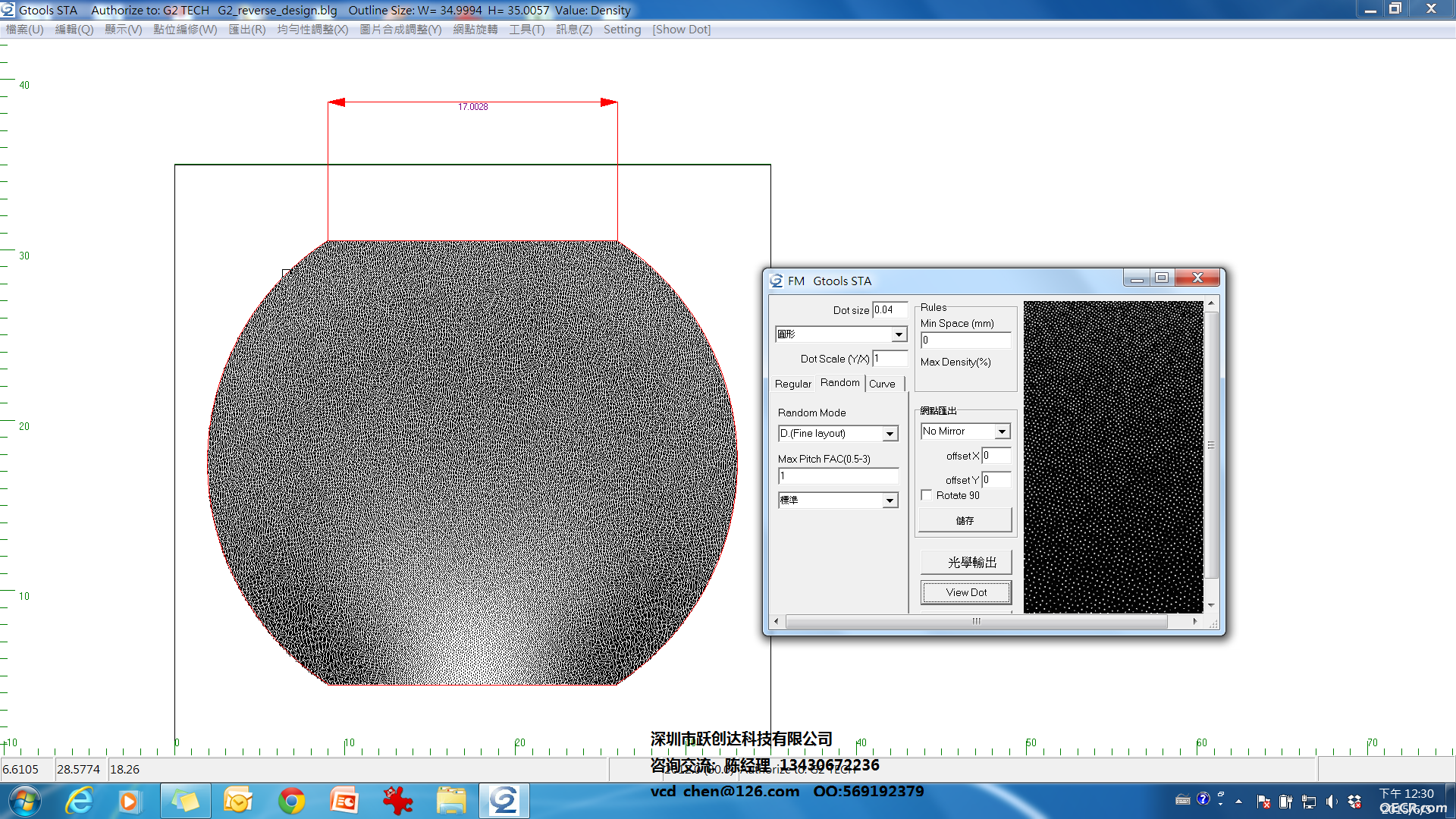Click the Dropbox tray icon
Screen dimensions: 1456x819
1355,802
